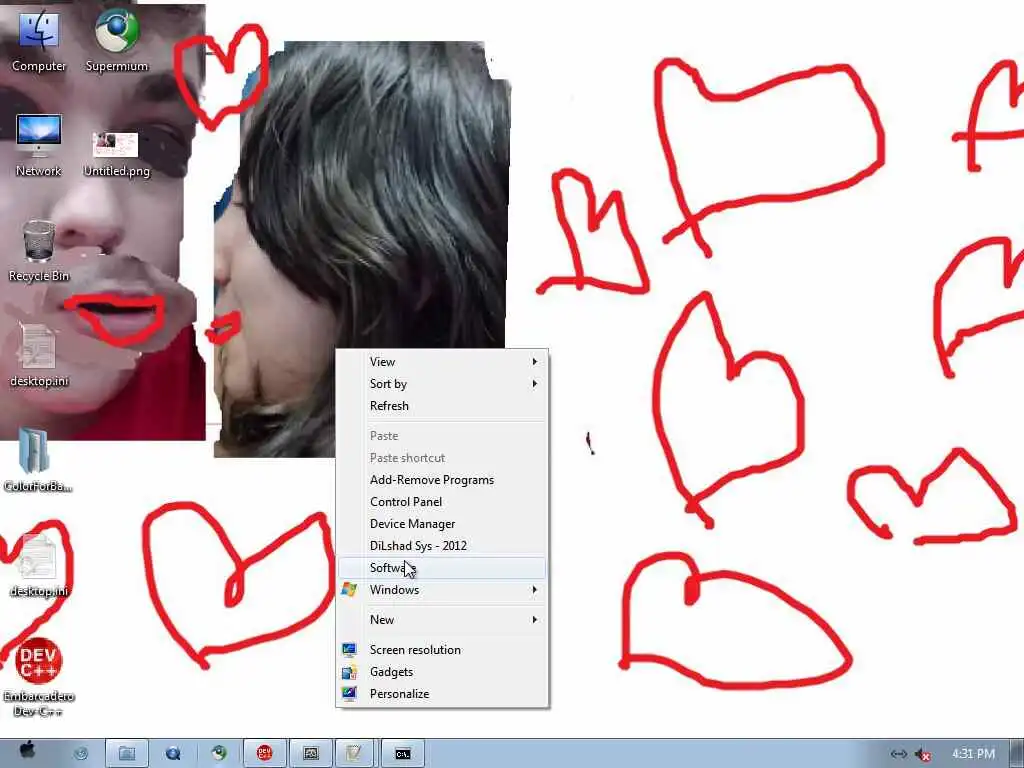Switch to the picture viewer taskbar button
Viewport: 1024px width, 768px height.
[x=311, y=754]
